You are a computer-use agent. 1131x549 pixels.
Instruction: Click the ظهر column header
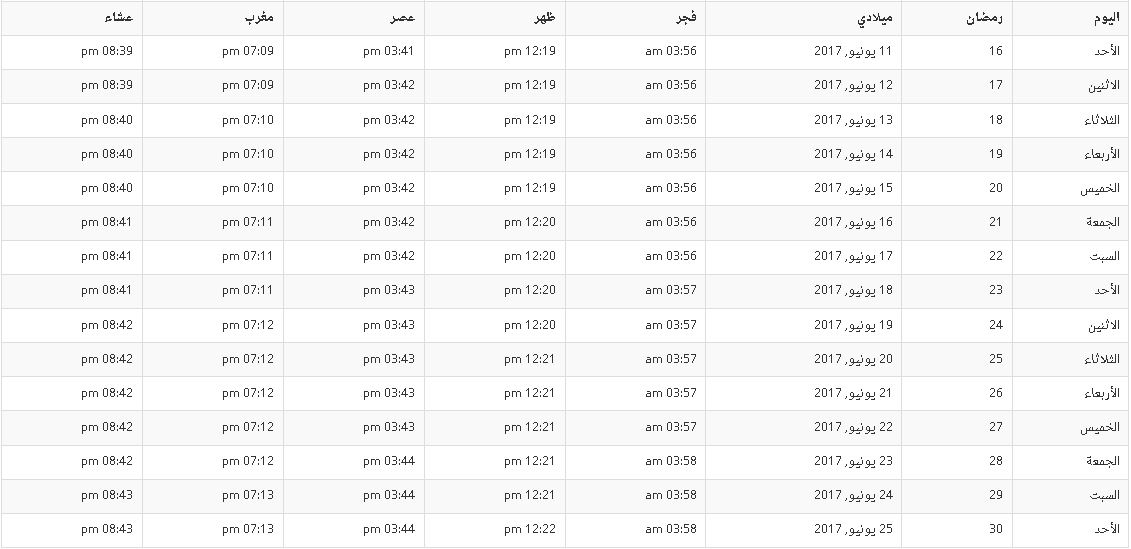pos(544,18)
